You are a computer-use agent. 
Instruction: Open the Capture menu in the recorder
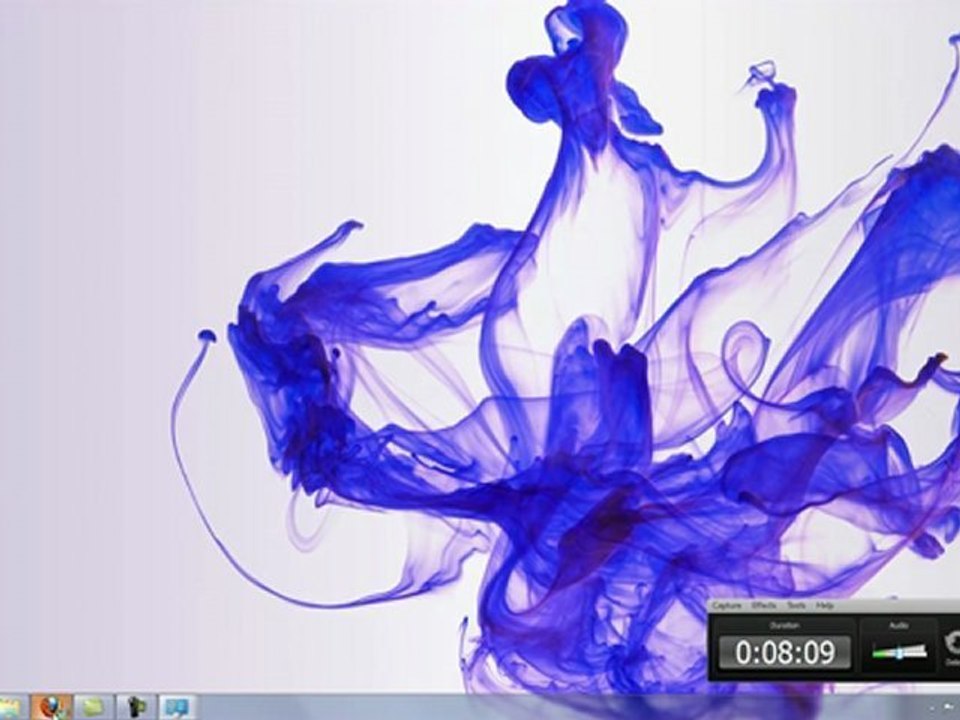[727, 606]
